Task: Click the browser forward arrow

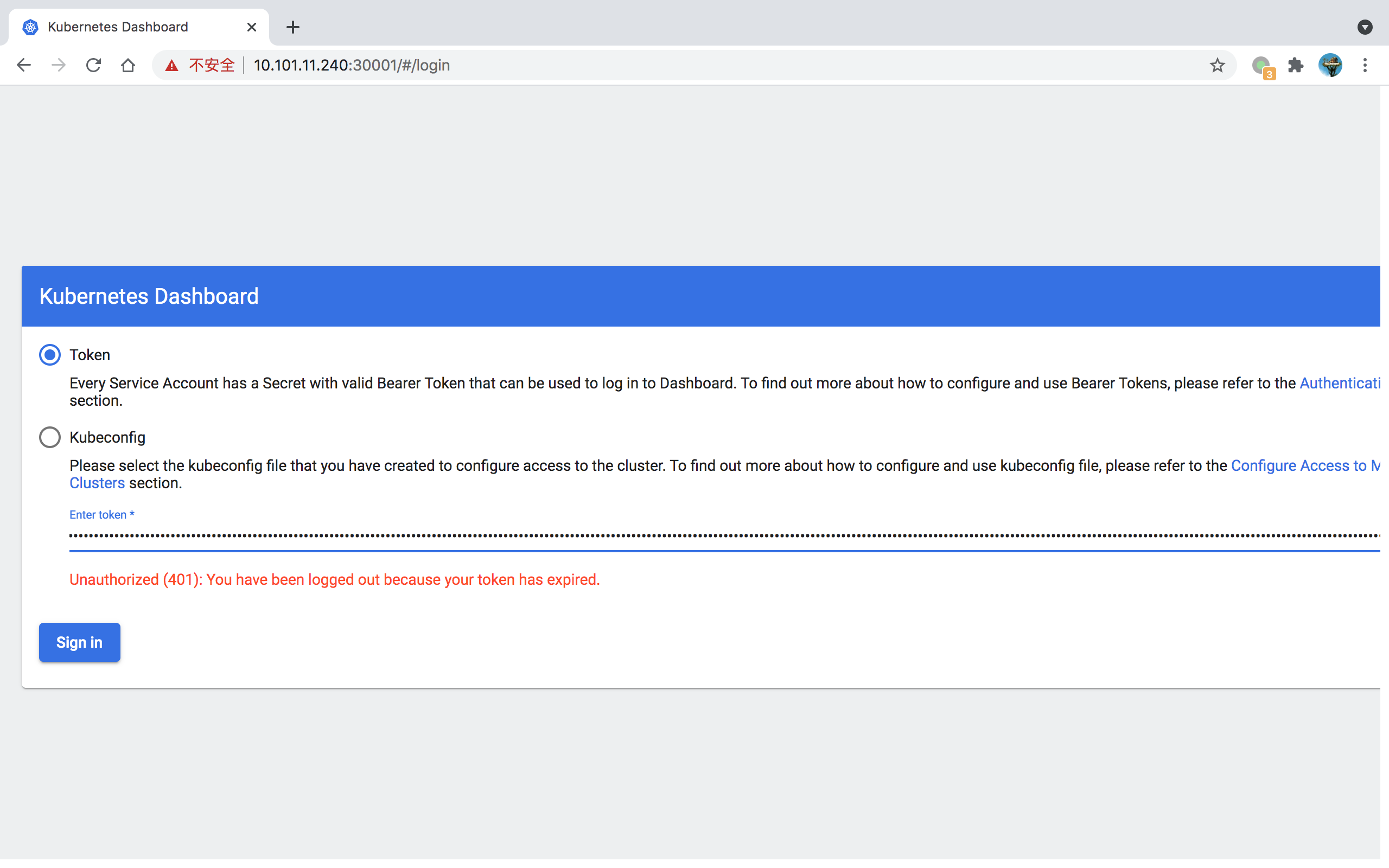Action: 59,66
